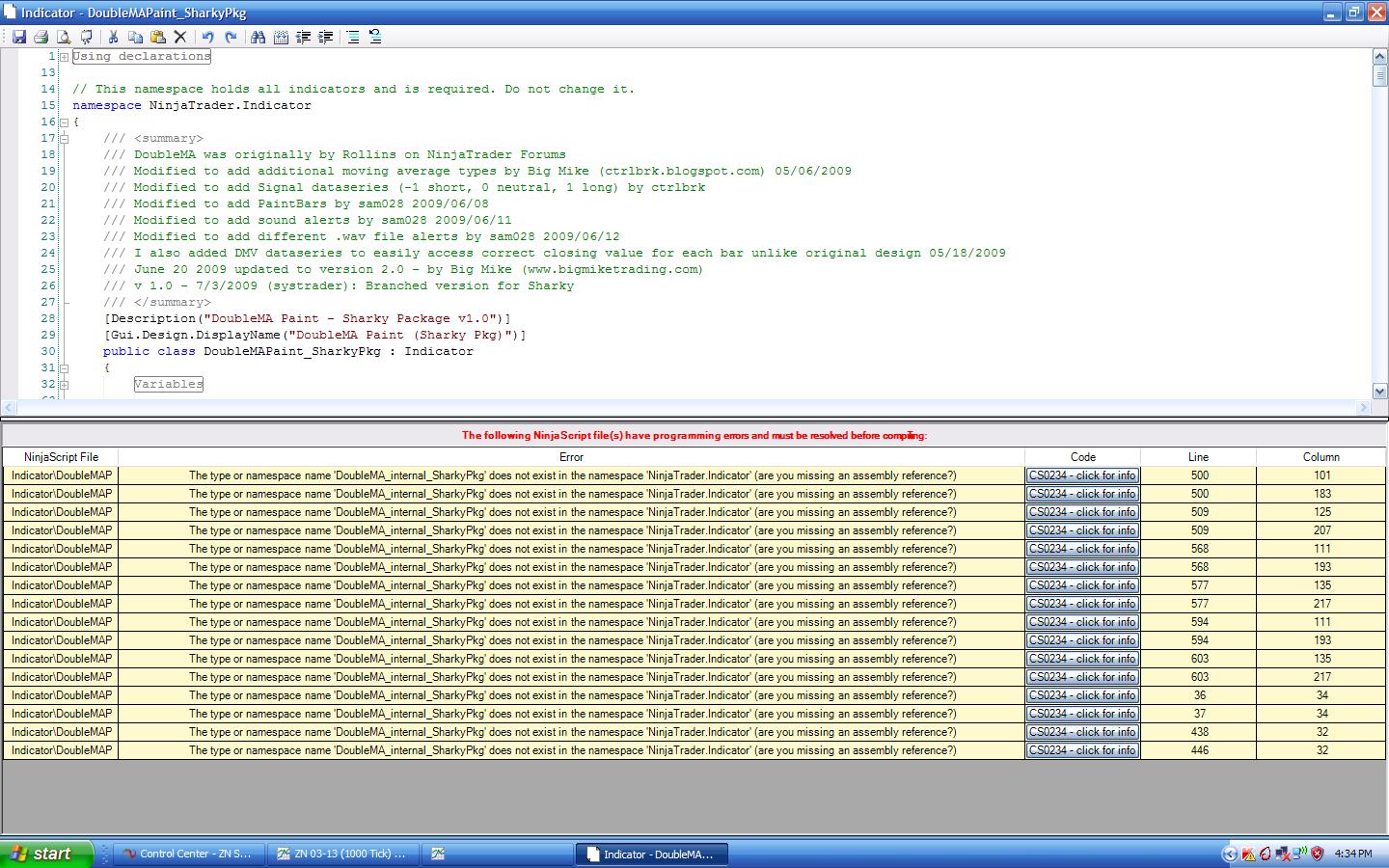This screenshot has height=868, width=1389.
Task: Select the error message on line 594 column 193
Action: pos(572,640)
